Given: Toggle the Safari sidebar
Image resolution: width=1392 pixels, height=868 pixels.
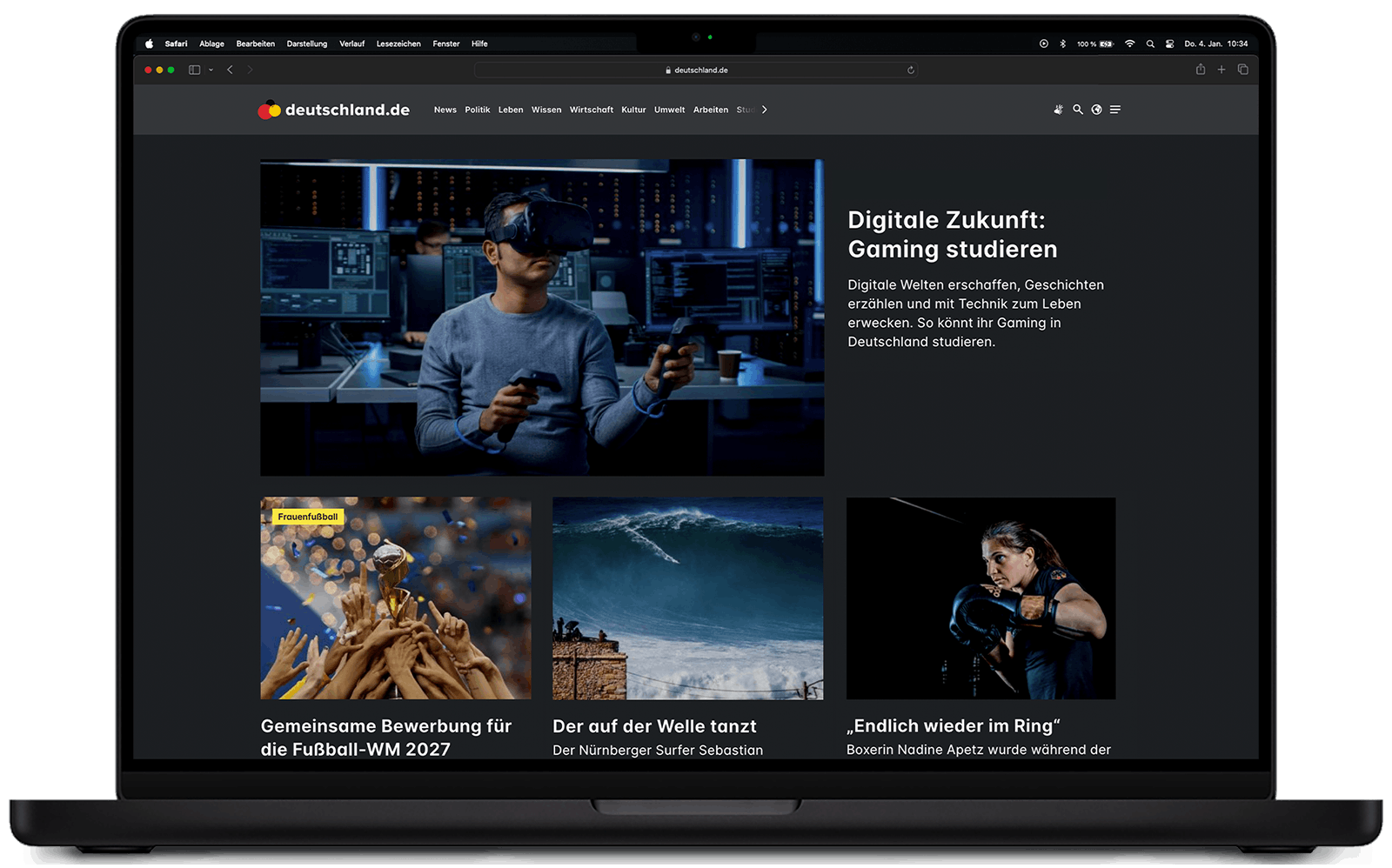Looking at the screenshot, I should coord(194,70).
